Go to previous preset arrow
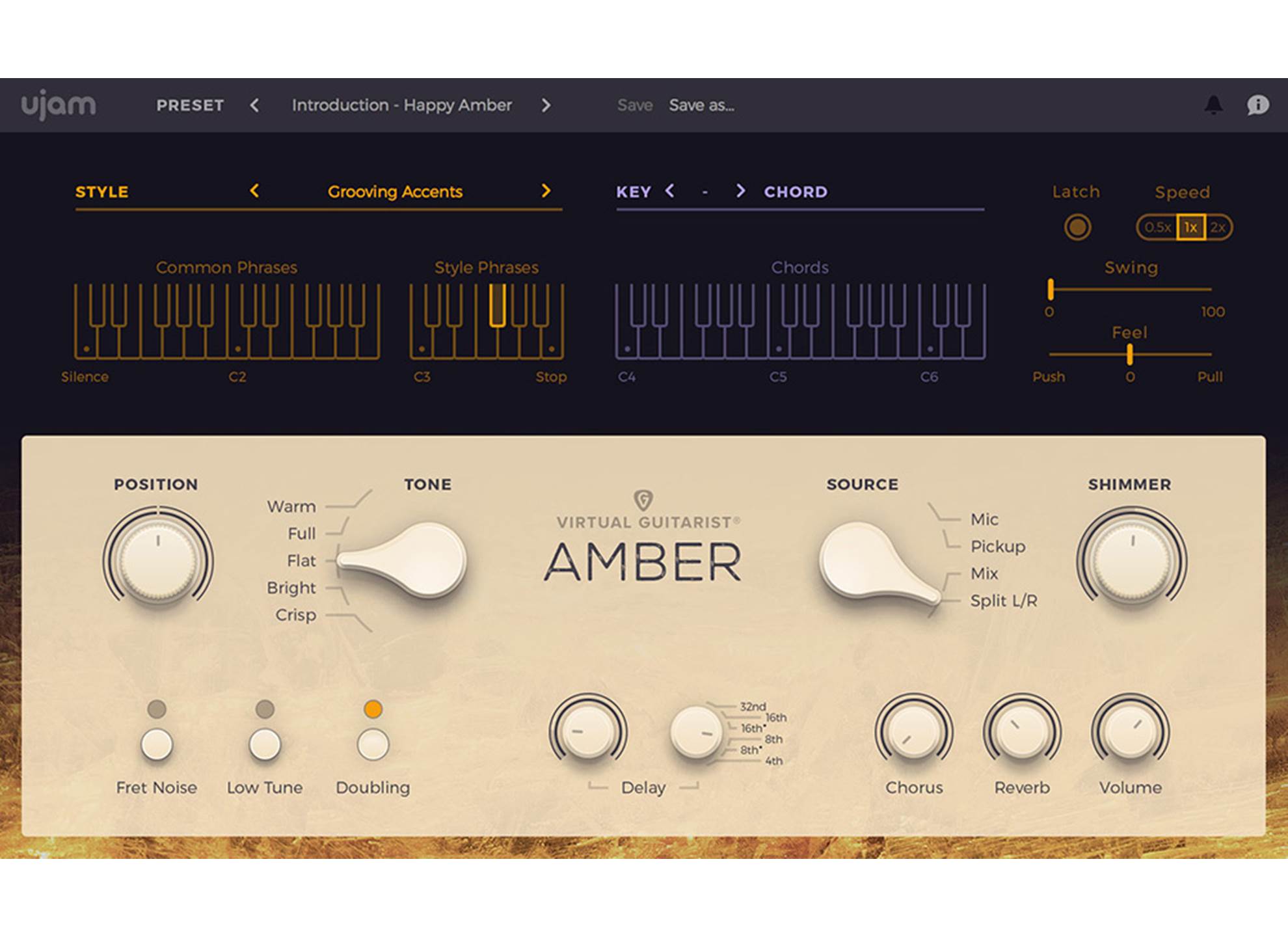The image size is (1288, 937). pyautogui.click(x=254, y=105)
